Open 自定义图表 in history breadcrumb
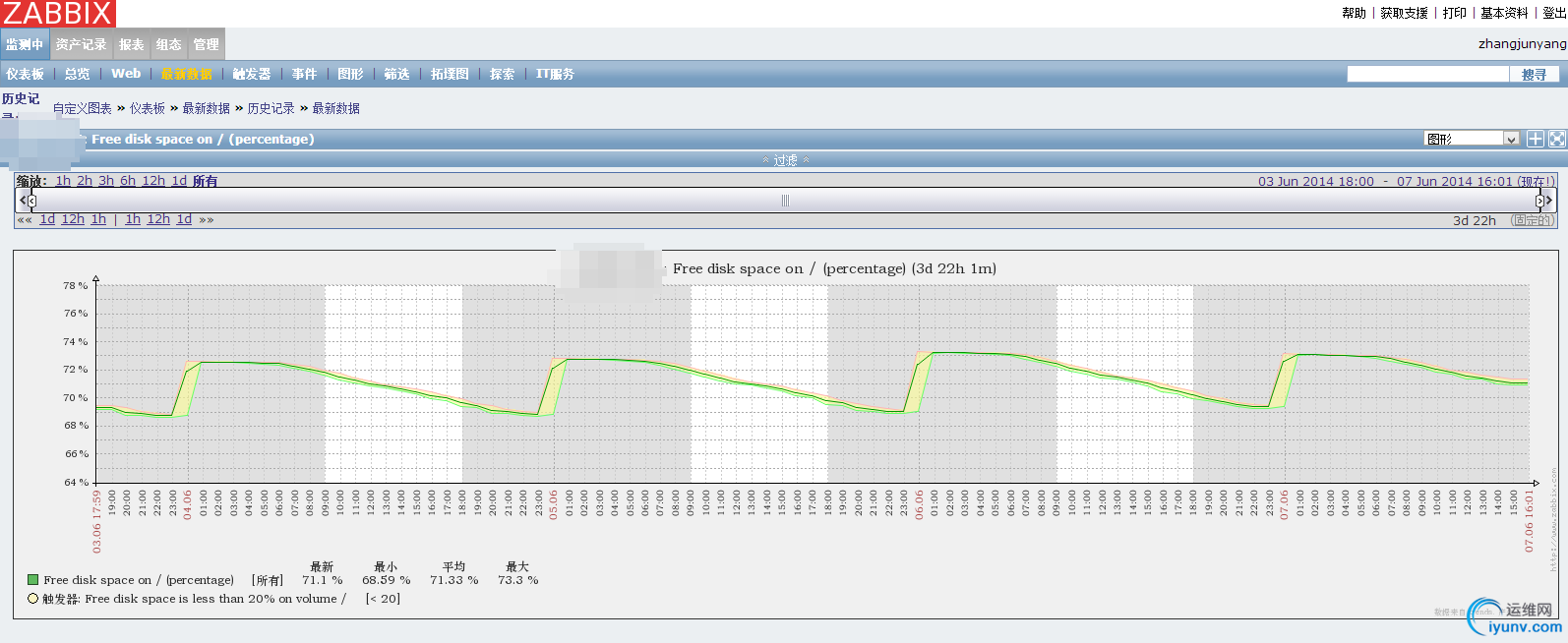 click(x=83, y=108)
